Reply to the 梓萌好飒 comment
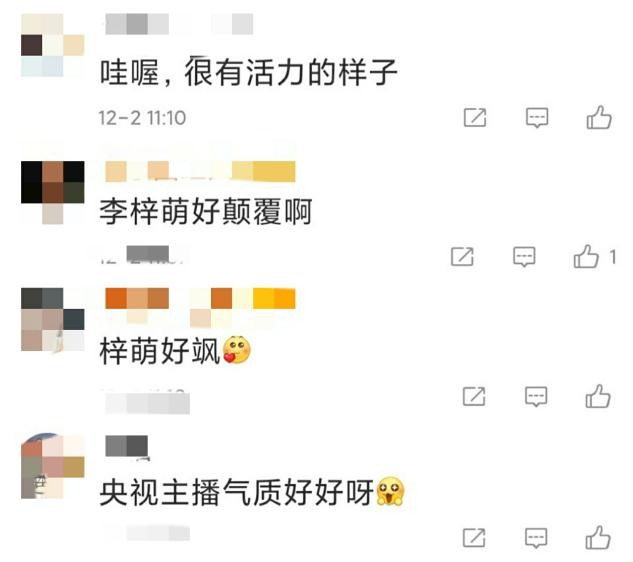The width and height of the screenshot is (633, 562). click(536, 396)
